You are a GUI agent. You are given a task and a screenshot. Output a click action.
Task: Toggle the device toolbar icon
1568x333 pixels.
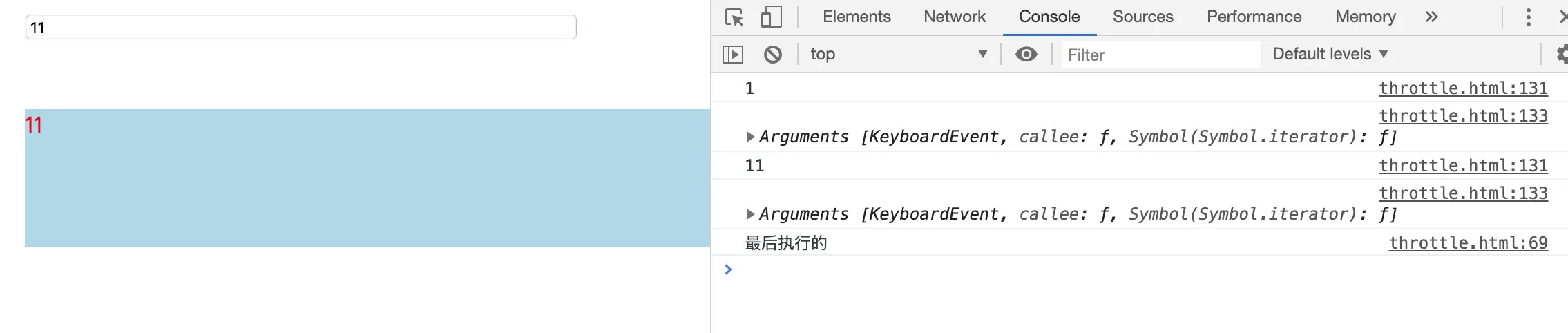771,17
